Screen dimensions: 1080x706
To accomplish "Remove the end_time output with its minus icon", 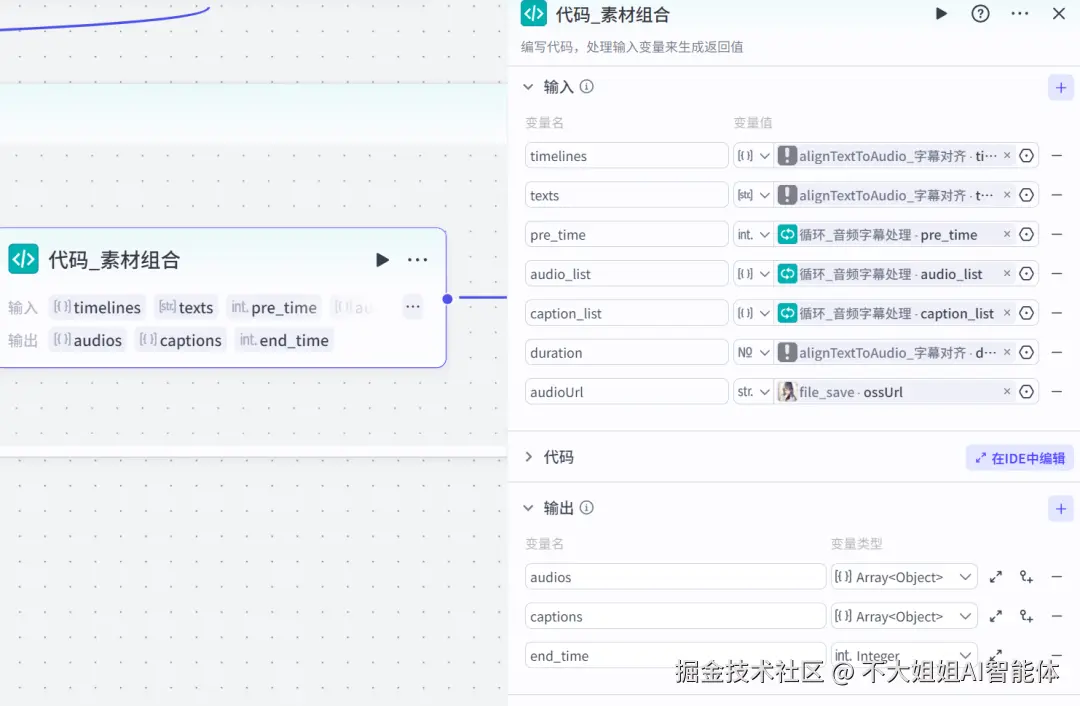I will pyautogui.click(x=1057, y=655).
